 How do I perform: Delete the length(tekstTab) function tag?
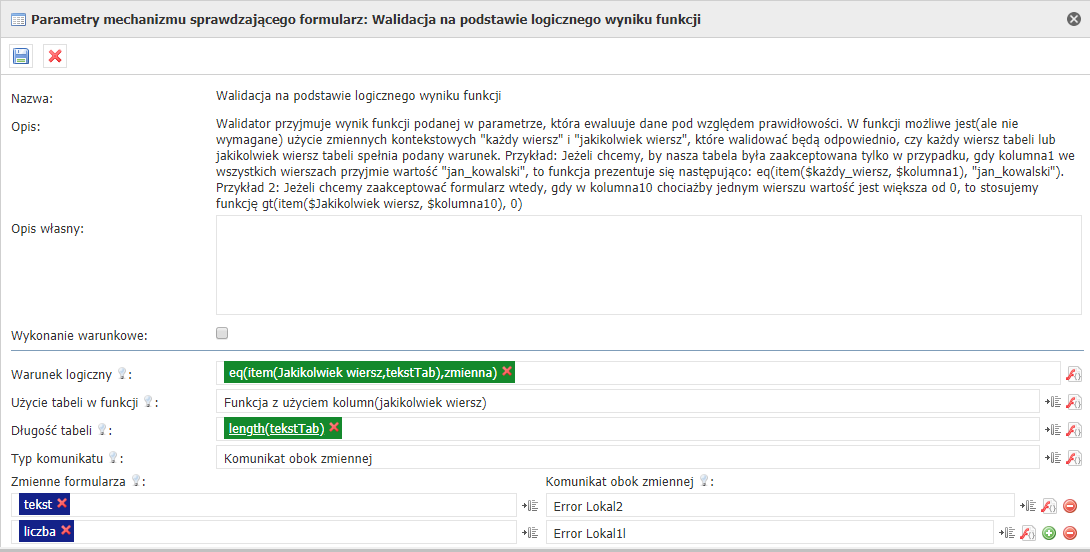click(x=334, y=428)
